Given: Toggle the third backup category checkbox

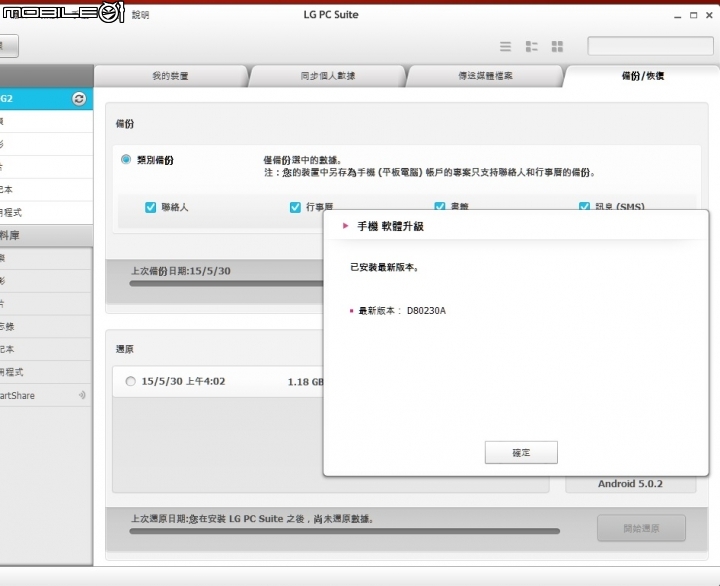Looking at the screenshot, I should [439, 206].
